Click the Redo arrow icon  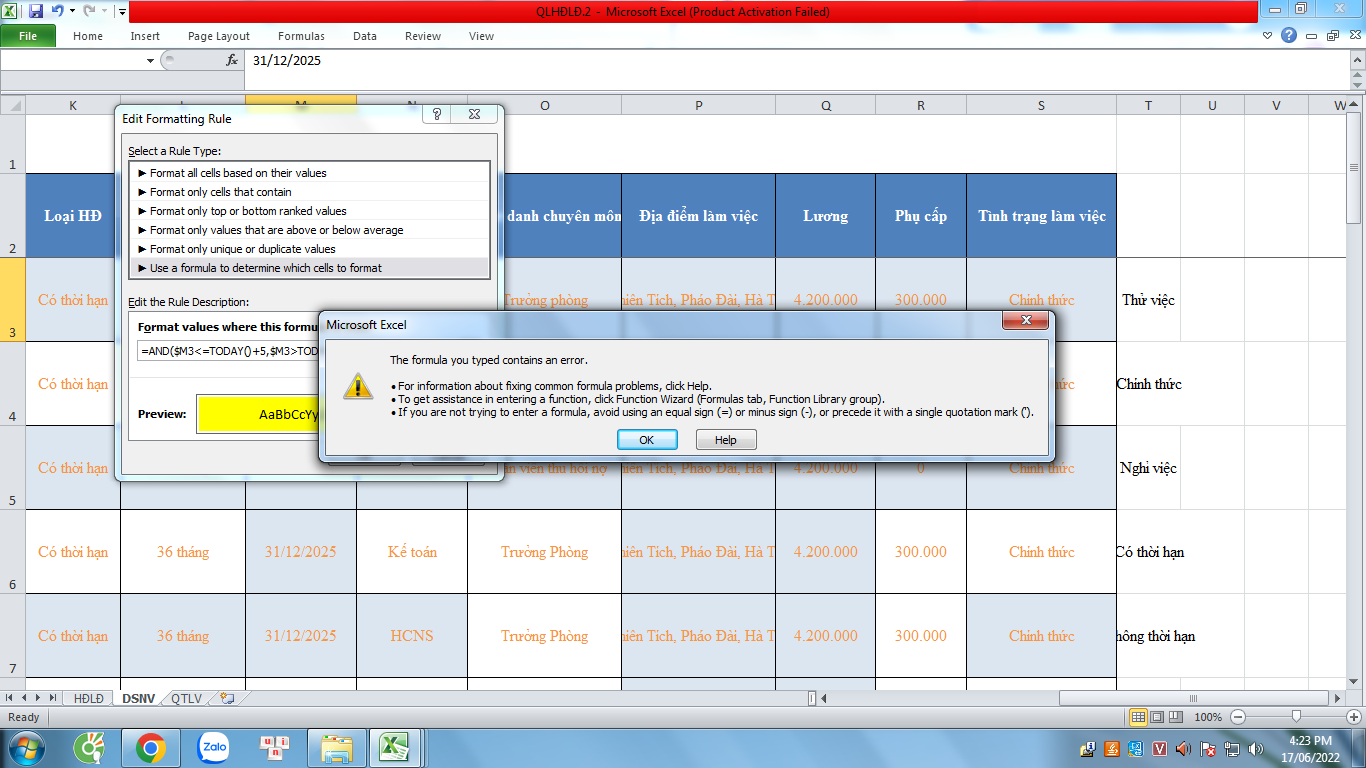[90, 12]
